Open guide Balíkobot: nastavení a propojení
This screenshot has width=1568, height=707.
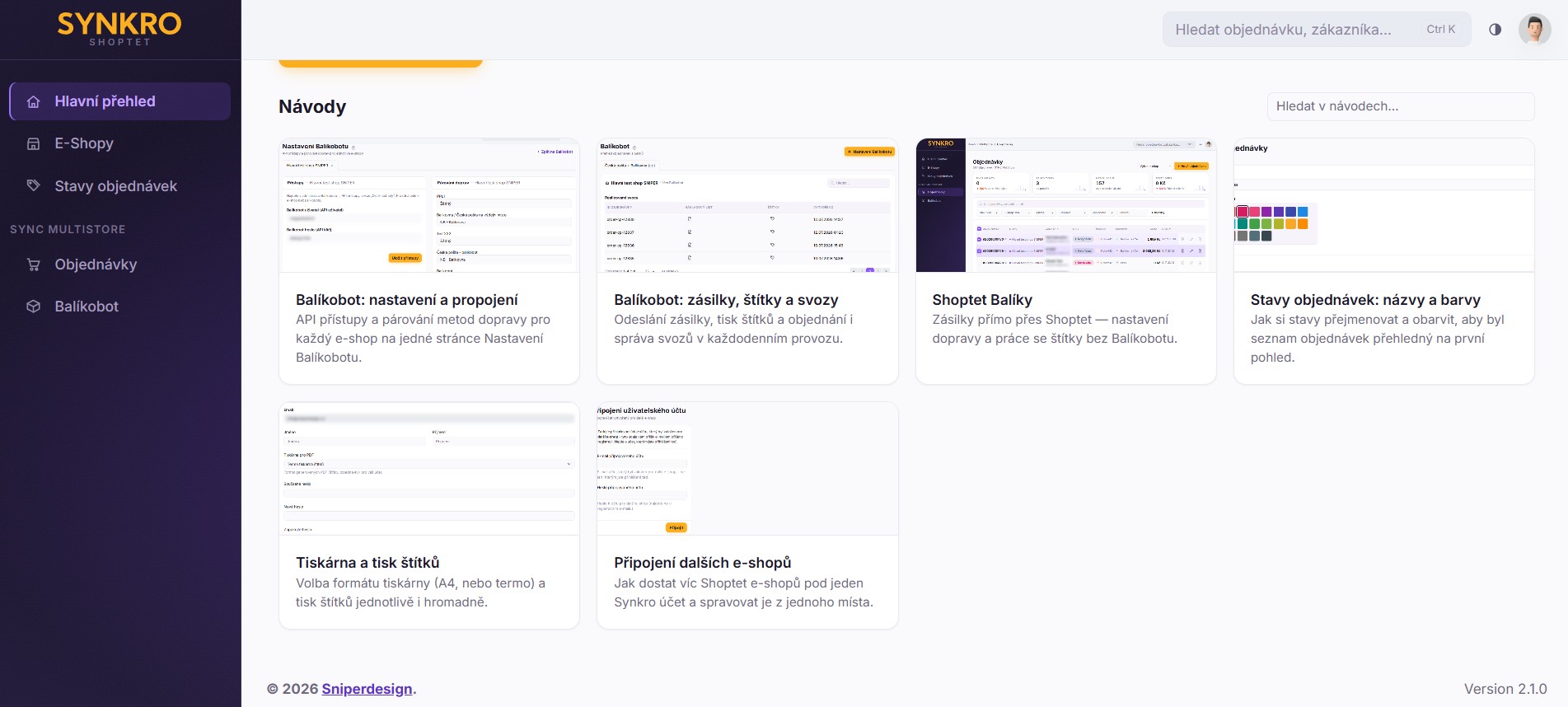[x=406, y=300]
